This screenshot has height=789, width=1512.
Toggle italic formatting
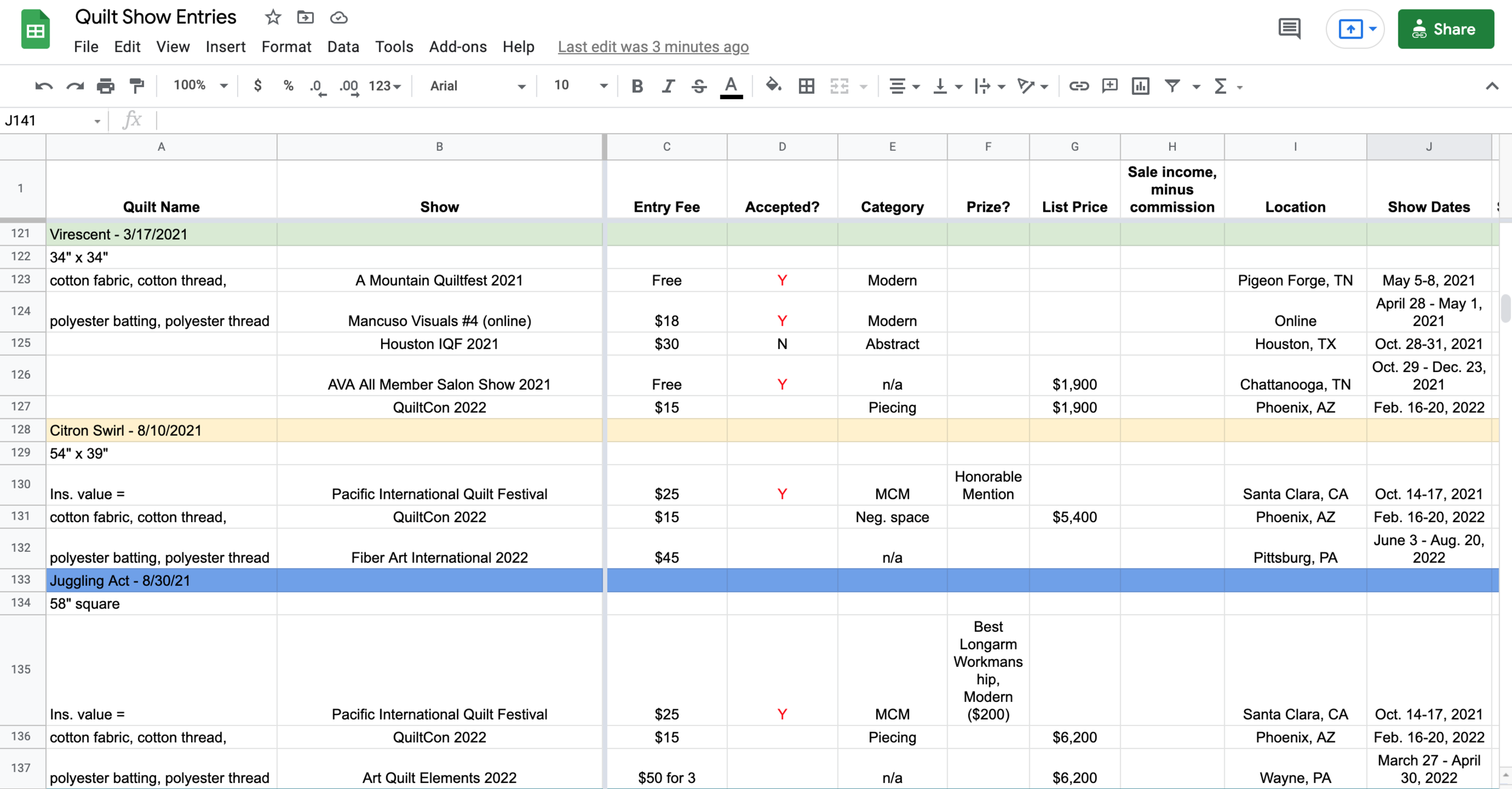pyautogui.click(x=668, y=85)
